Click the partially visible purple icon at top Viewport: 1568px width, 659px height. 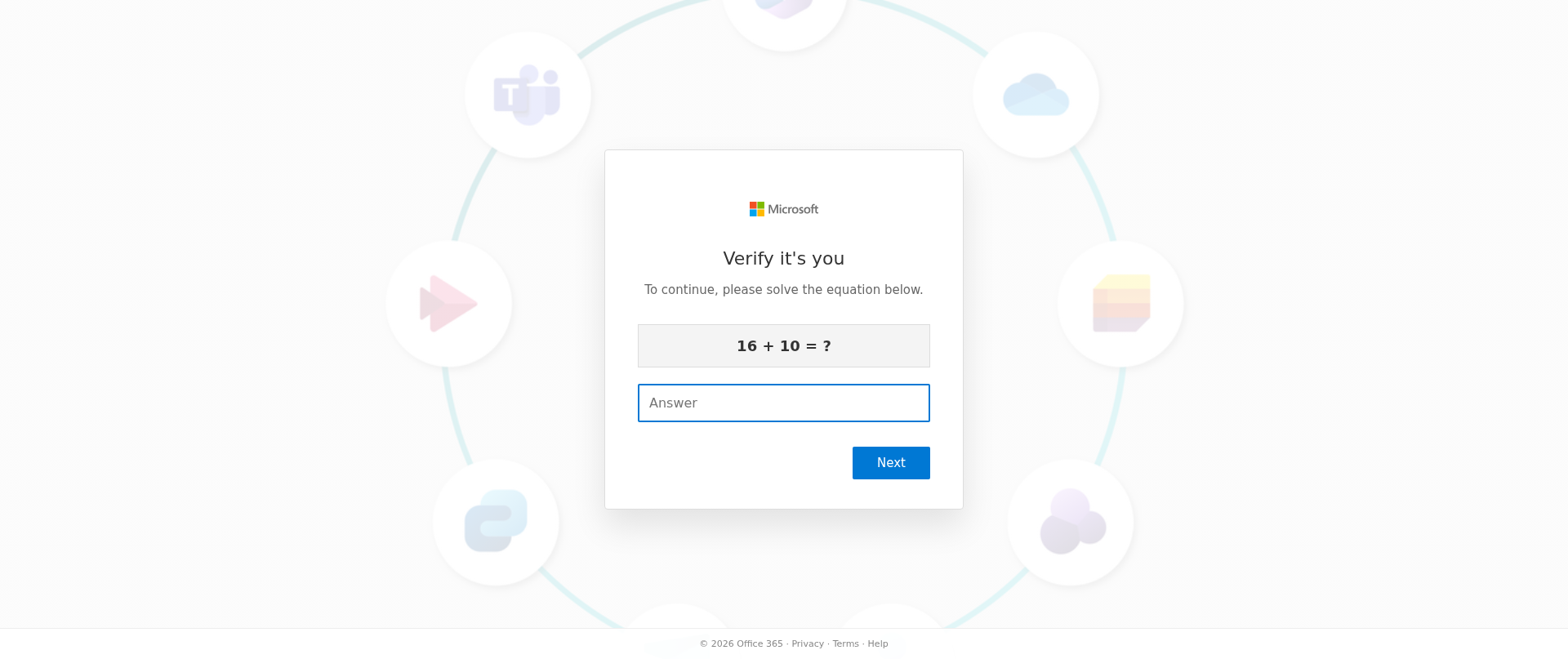tap(784, 10)
